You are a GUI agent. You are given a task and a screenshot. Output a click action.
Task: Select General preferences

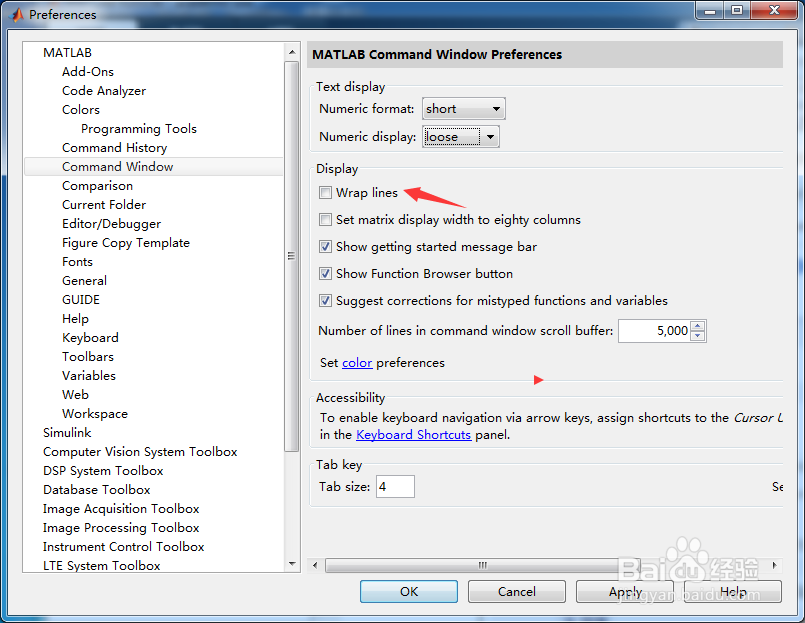[x=84, y=281]
